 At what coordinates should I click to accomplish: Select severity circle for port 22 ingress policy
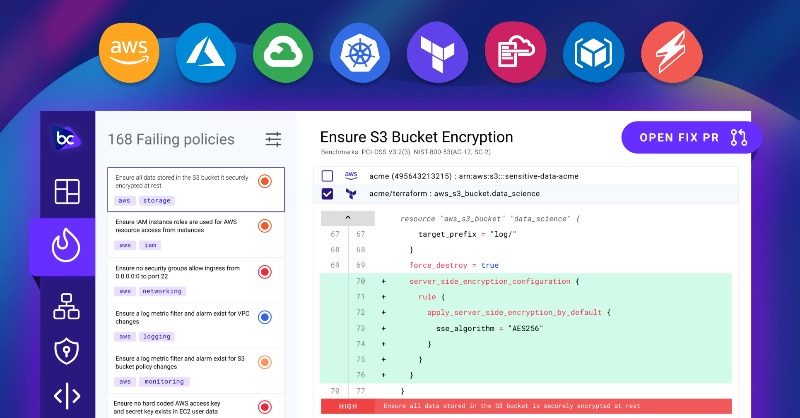265,272
